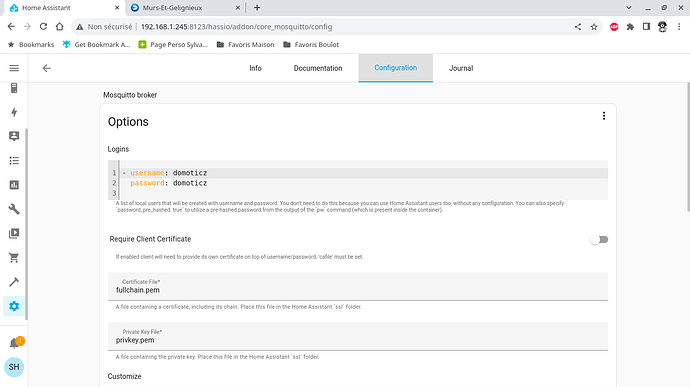Open the SH user profile avatar
Viewport: 690px width, 387px height.
coord(14,367)
